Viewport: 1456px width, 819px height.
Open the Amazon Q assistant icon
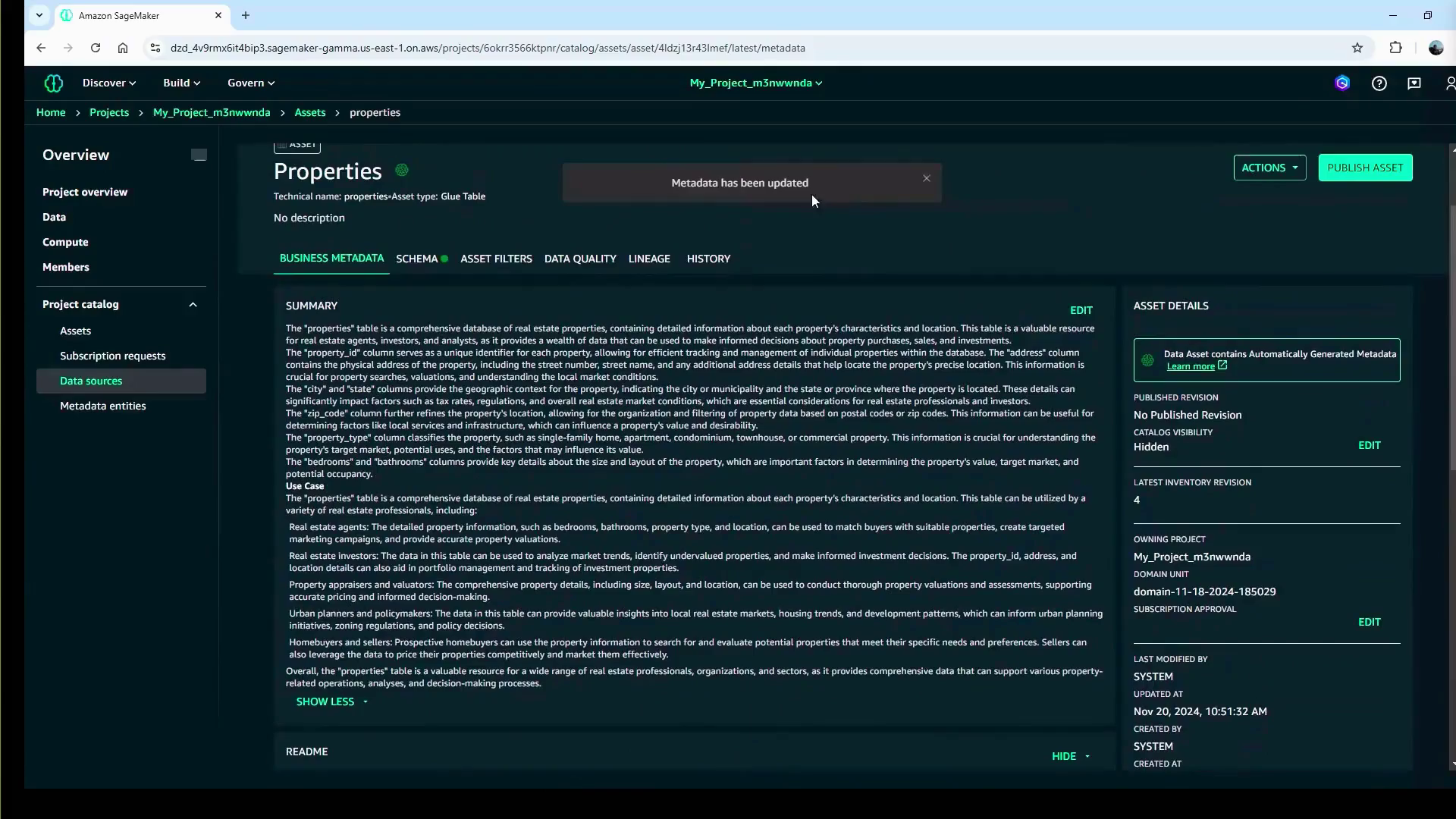point(1342,83)
